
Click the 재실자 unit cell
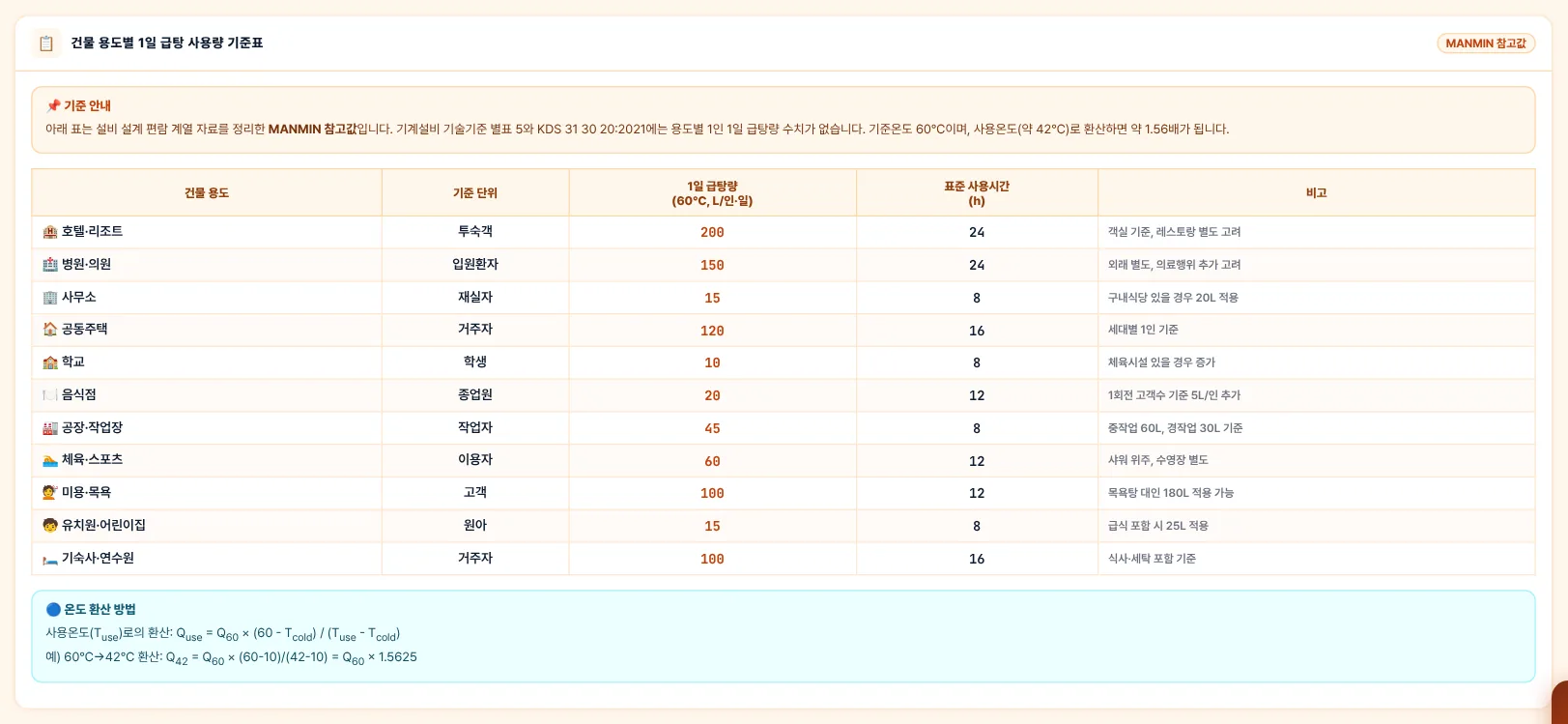point(475,298)
